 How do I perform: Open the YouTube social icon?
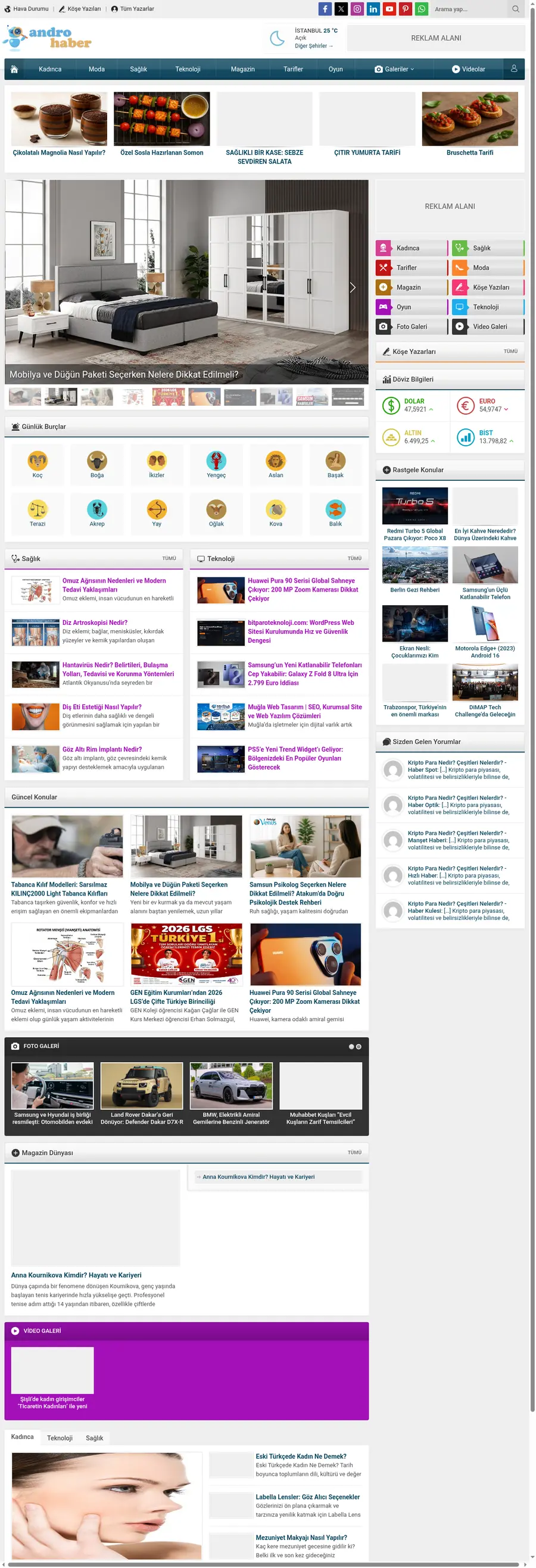(x=389, y=9)
